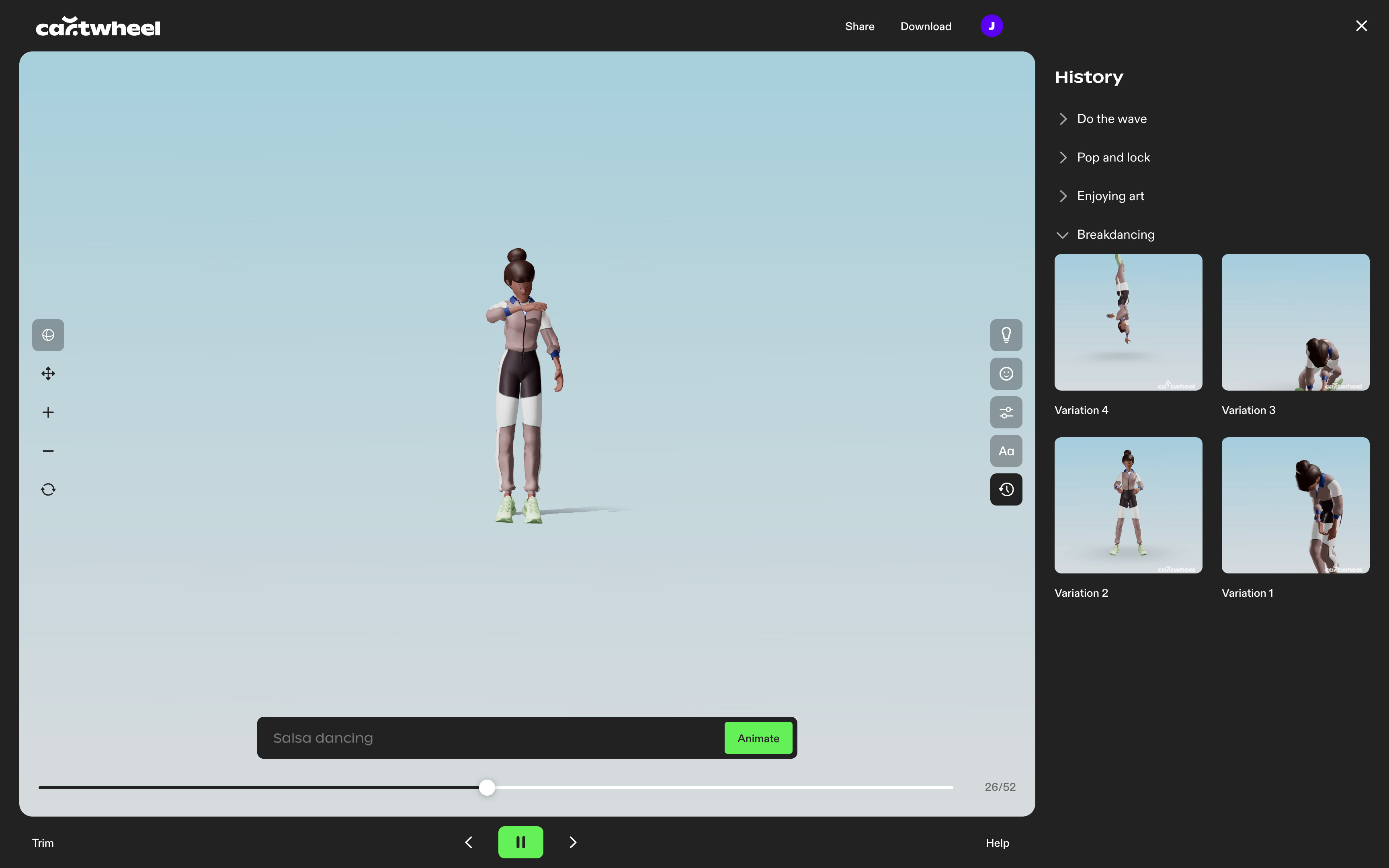Toggle the light/bulb icon on right panel
The height and width of the screenshot is (868, 1389).
[1006, 334]
